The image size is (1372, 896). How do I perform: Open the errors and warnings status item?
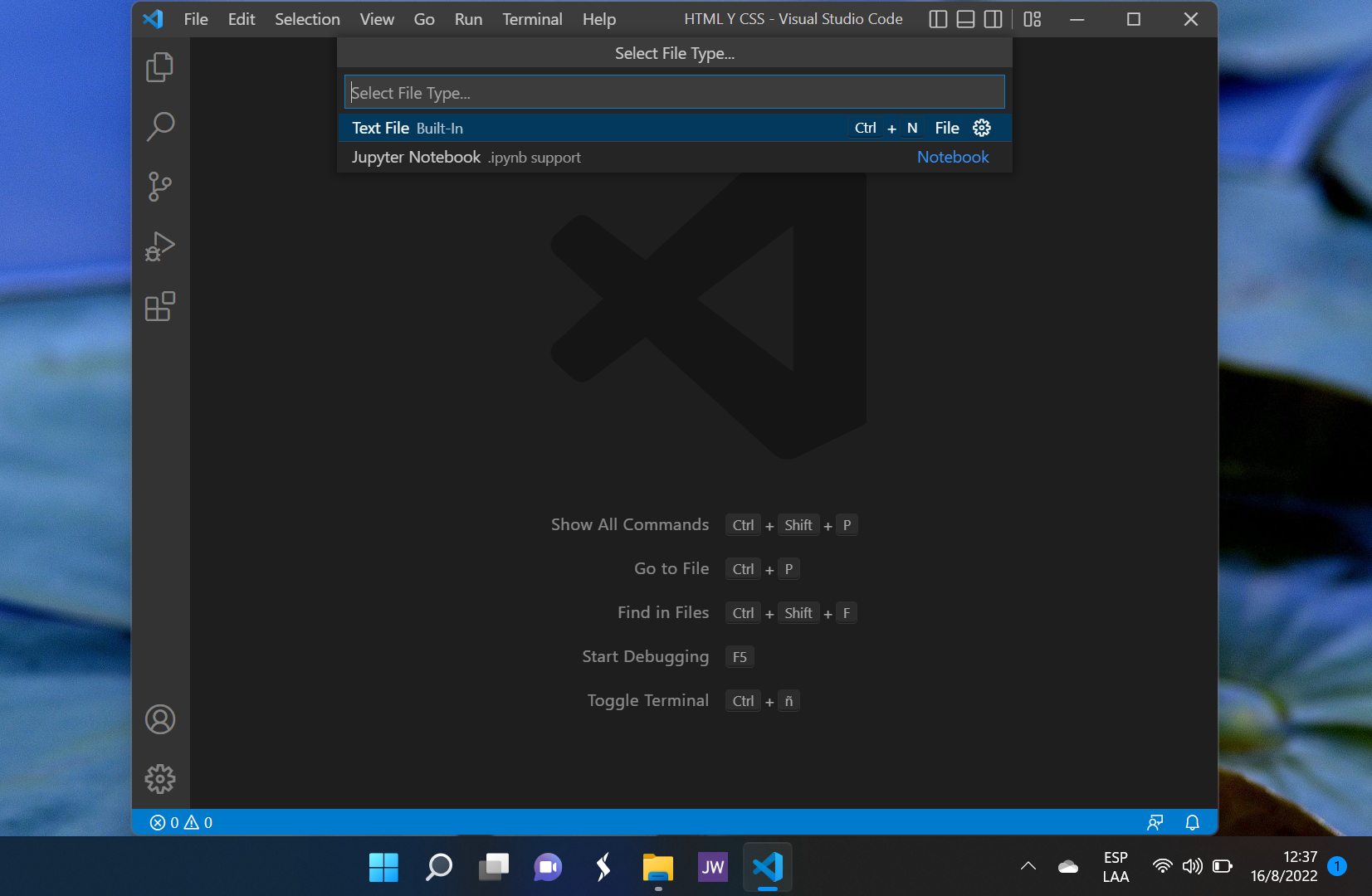[181, 822]
